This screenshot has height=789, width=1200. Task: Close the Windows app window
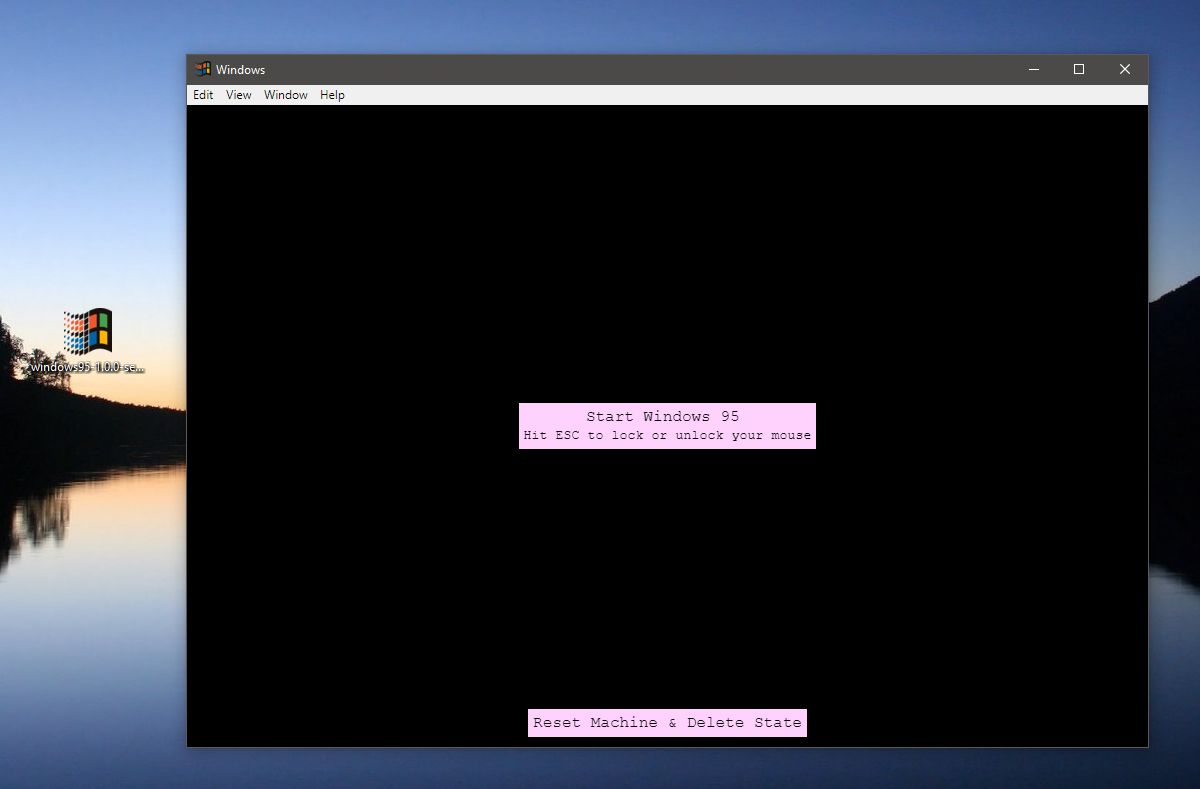tap(1125, 69)
